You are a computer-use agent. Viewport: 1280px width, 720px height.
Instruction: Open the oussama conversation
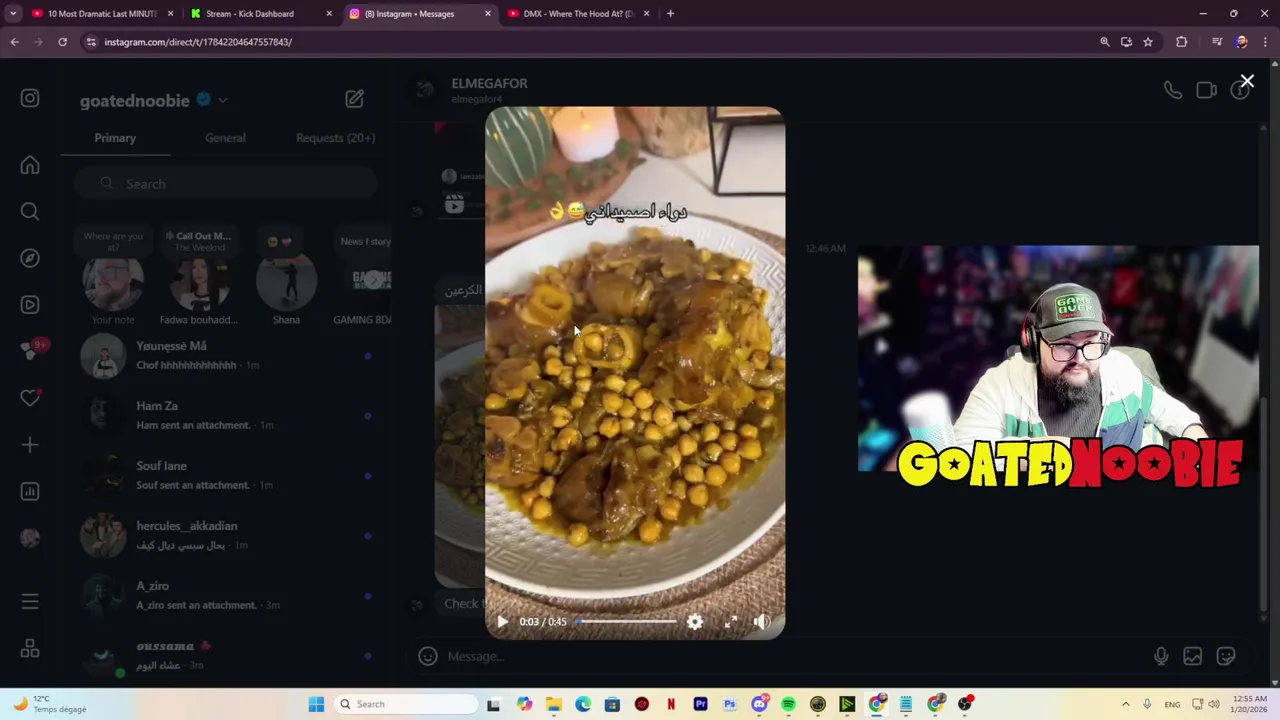225,655
